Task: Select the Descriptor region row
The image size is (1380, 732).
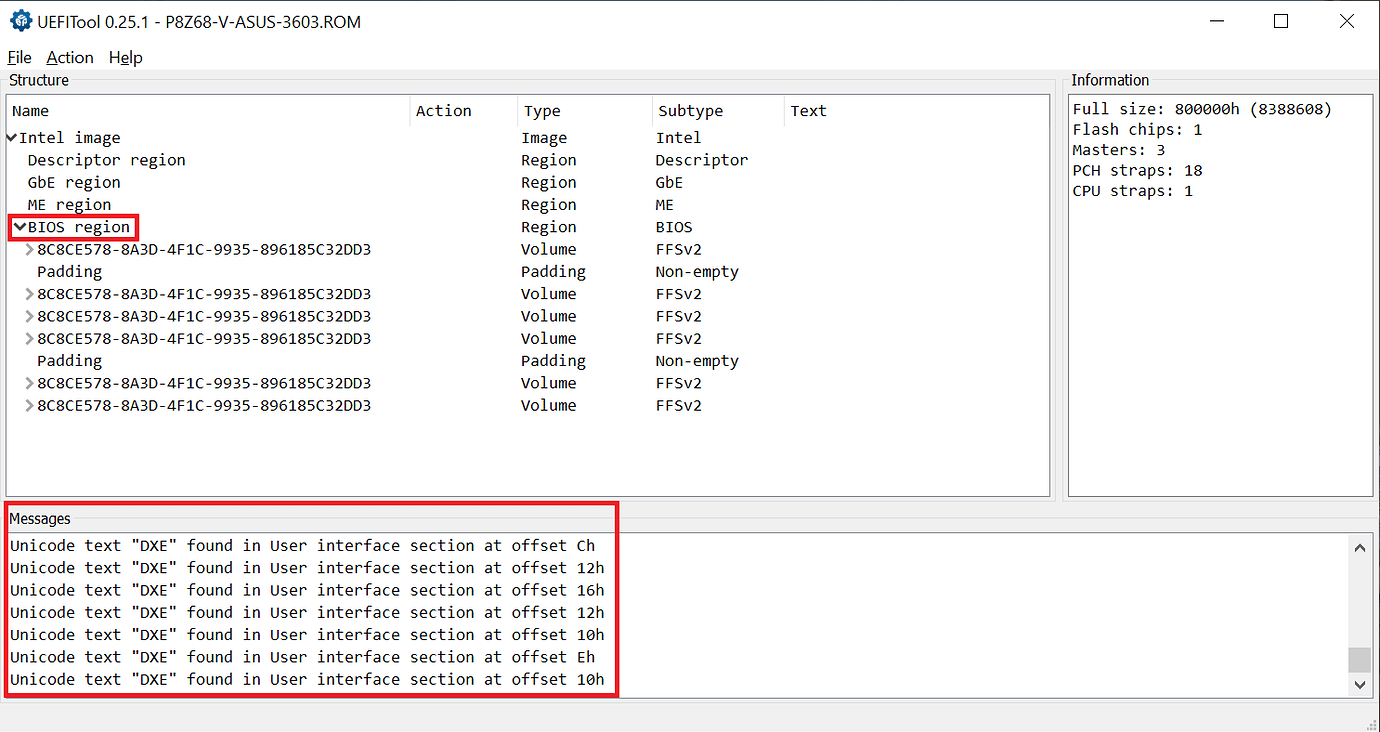Action: click(105, 159)
